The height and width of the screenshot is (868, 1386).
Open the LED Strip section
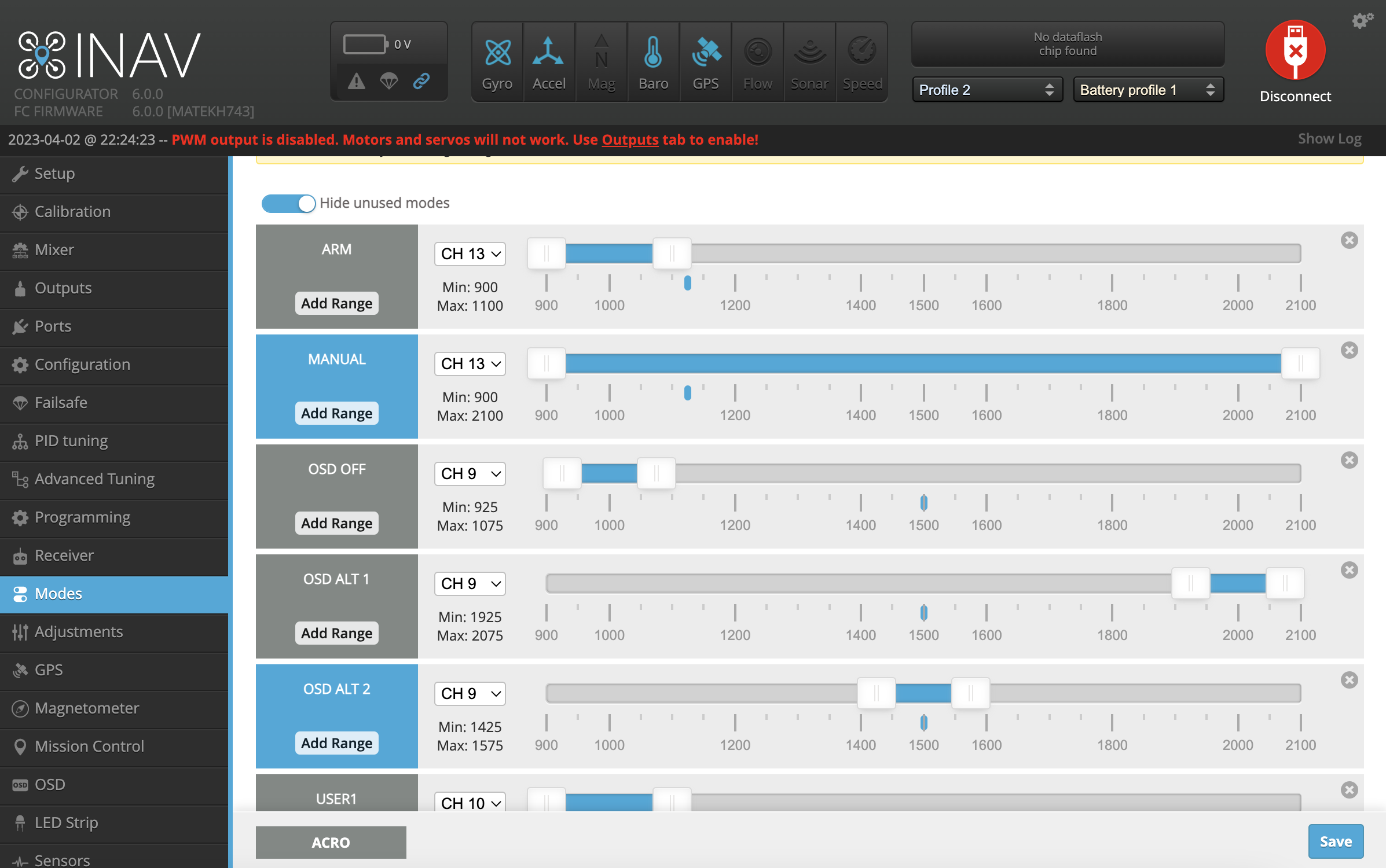65,822
